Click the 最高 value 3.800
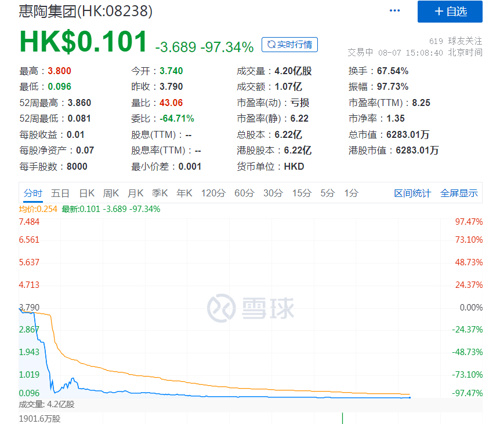Viewport: 500px width, 424px height. (x=59, y=71)
